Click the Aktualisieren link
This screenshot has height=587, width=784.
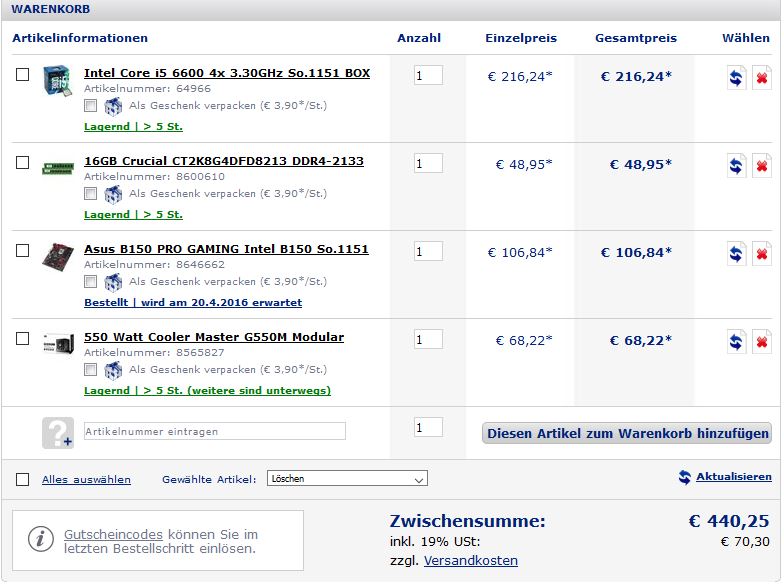(733, 477)
